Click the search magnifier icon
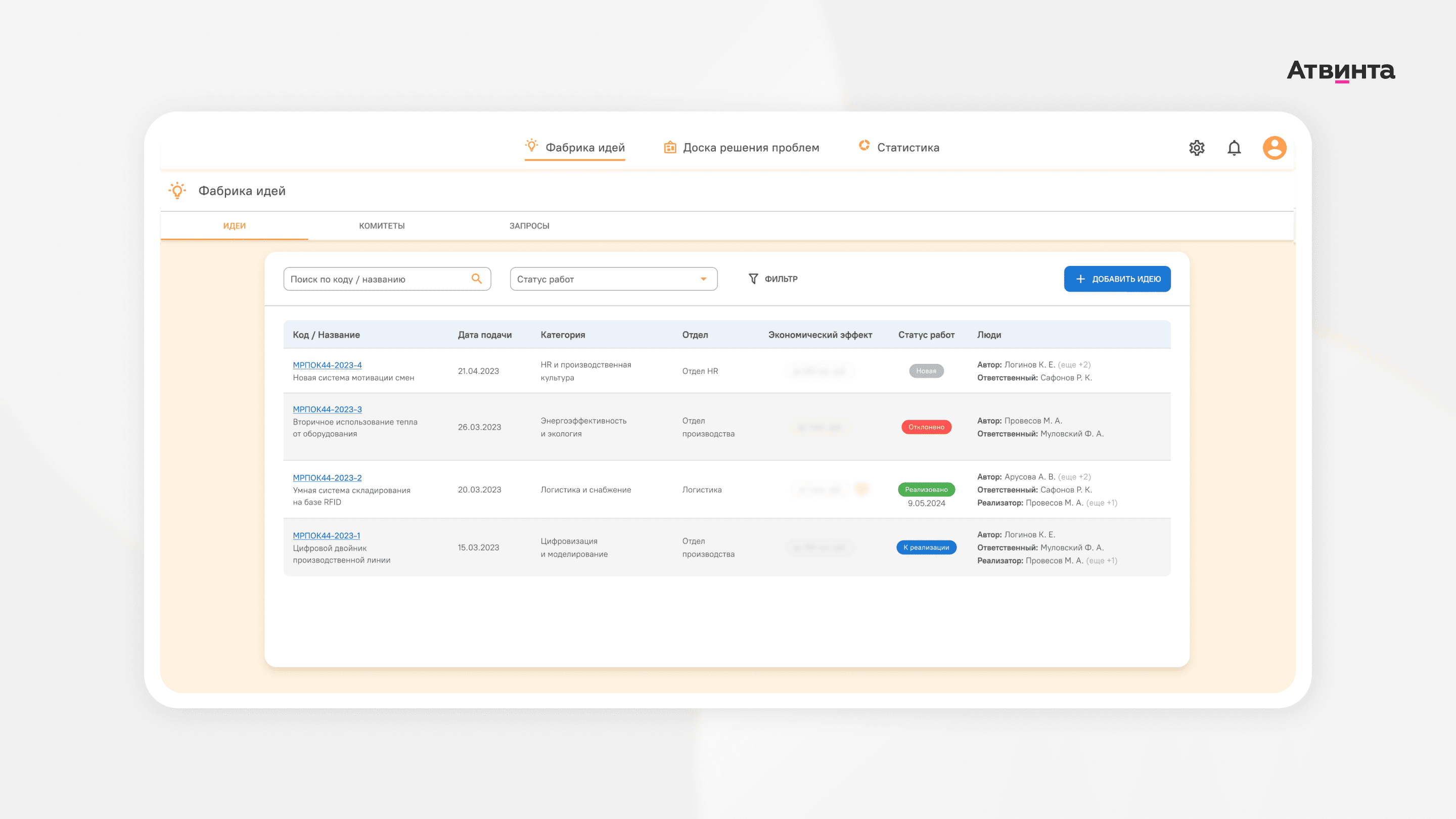The width and height of the screenshot is (1456, 819). [476, 279]
